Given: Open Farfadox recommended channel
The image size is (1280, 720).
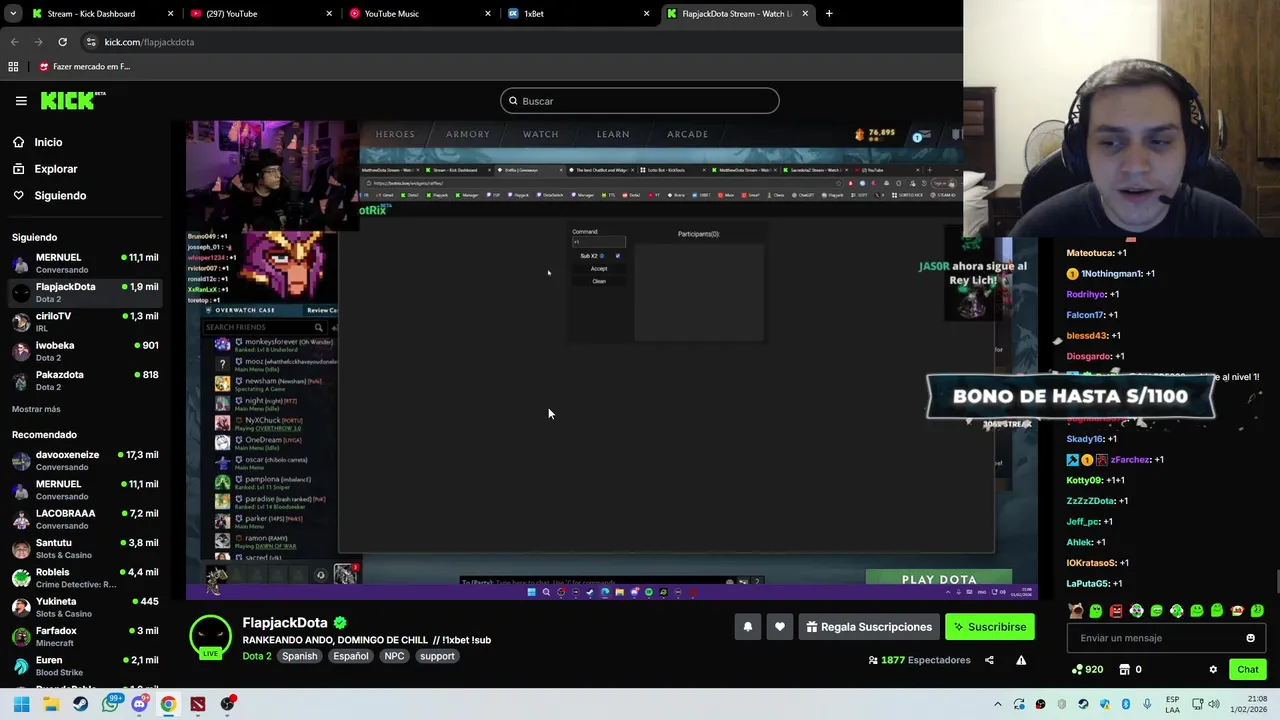Looking at the screenshot, I should pyautogui.click(x=85, y=637).
